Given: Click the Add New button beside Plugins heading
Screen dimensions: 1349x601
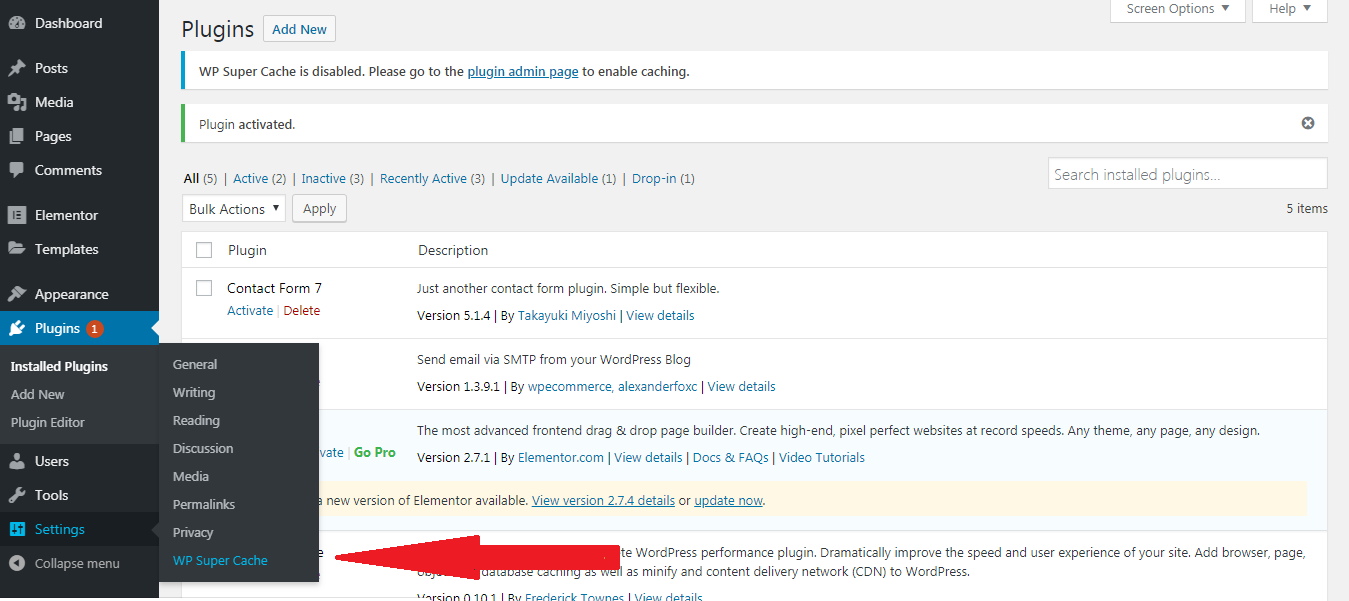Looking at the screenshot, I should click(x=300, y=29).
